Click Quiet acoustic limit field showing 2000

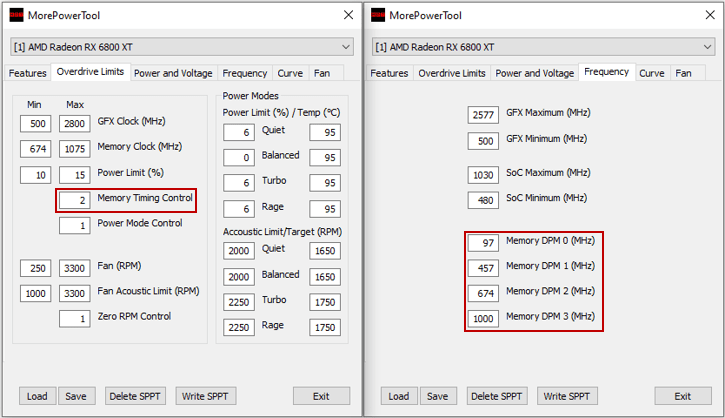pos(239,251)
